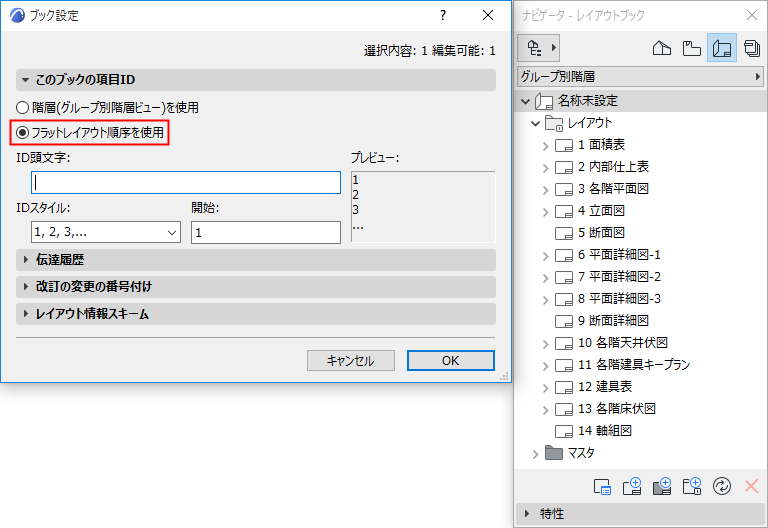Click the new subset icon

[692, 486]
